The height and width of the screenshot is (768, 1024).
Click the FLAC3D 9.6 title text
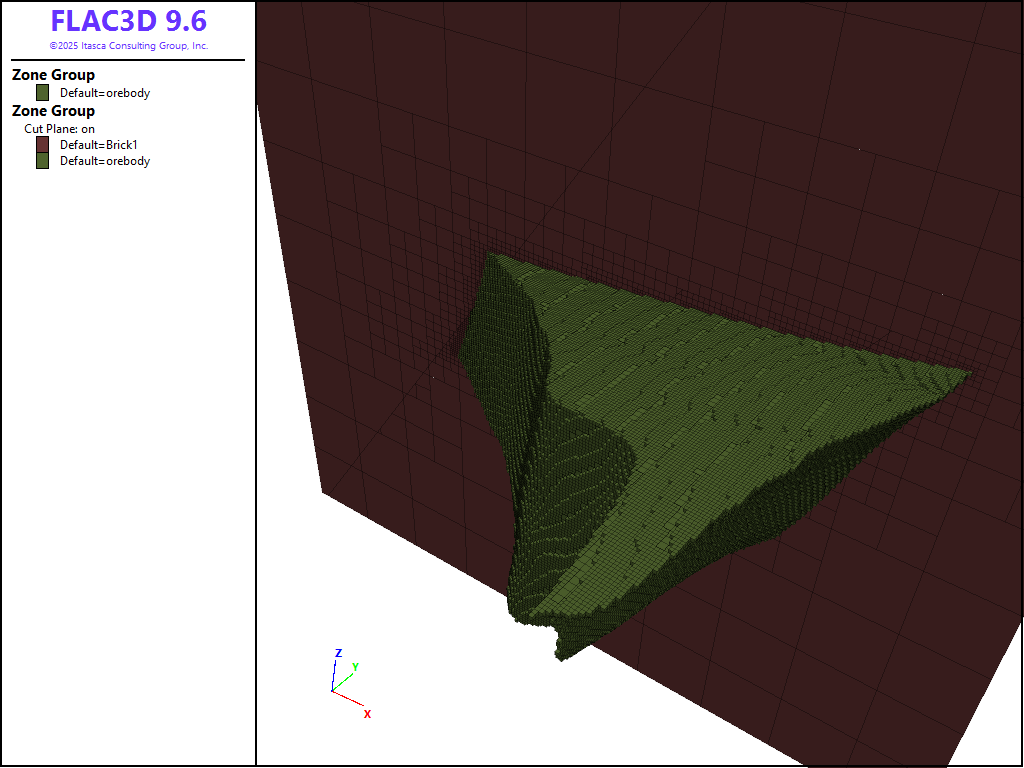[x=128, y=21]
